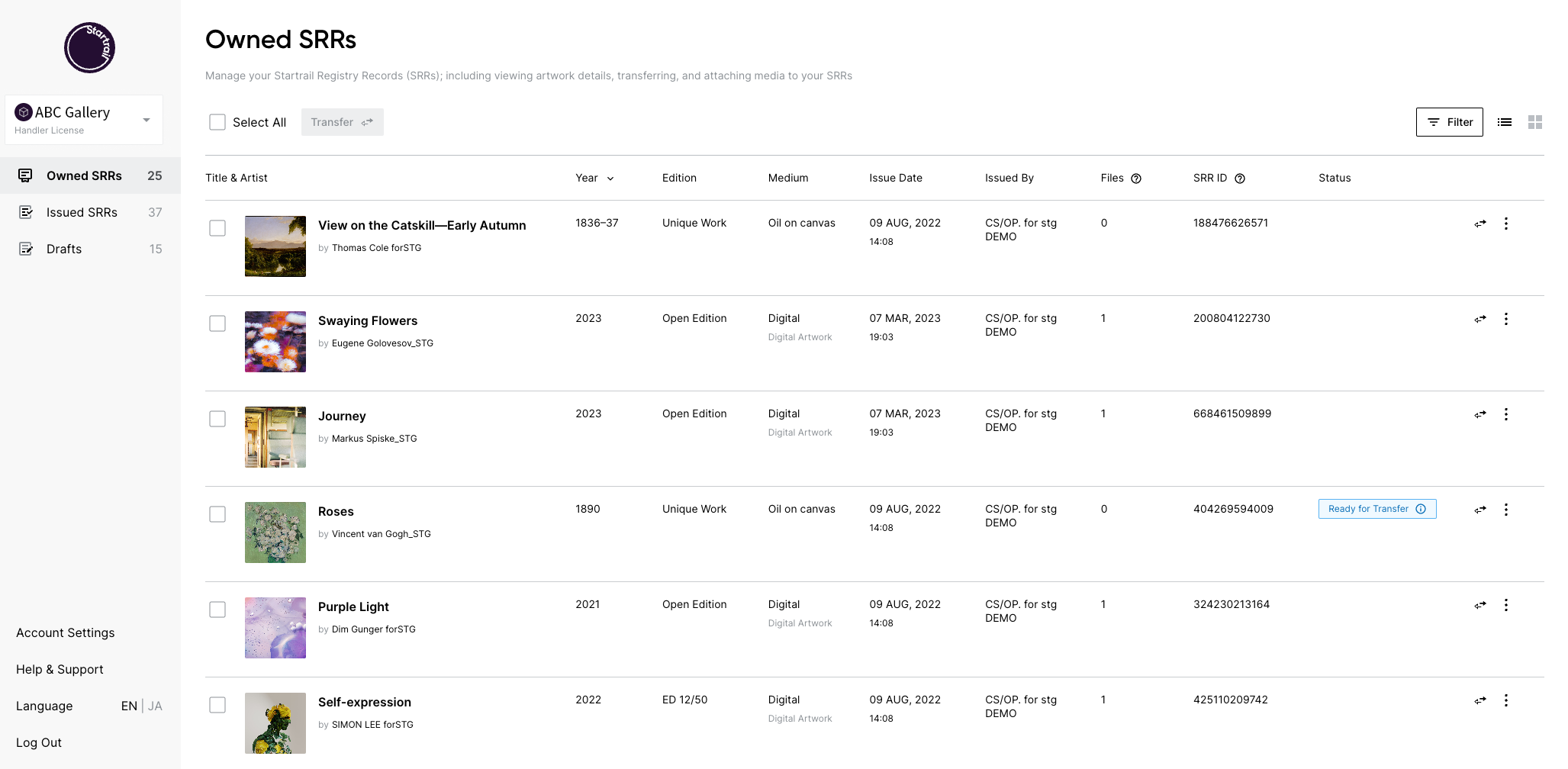Click the Transfer button
This screenshot has height=769, width=1568.
point(342,122)
